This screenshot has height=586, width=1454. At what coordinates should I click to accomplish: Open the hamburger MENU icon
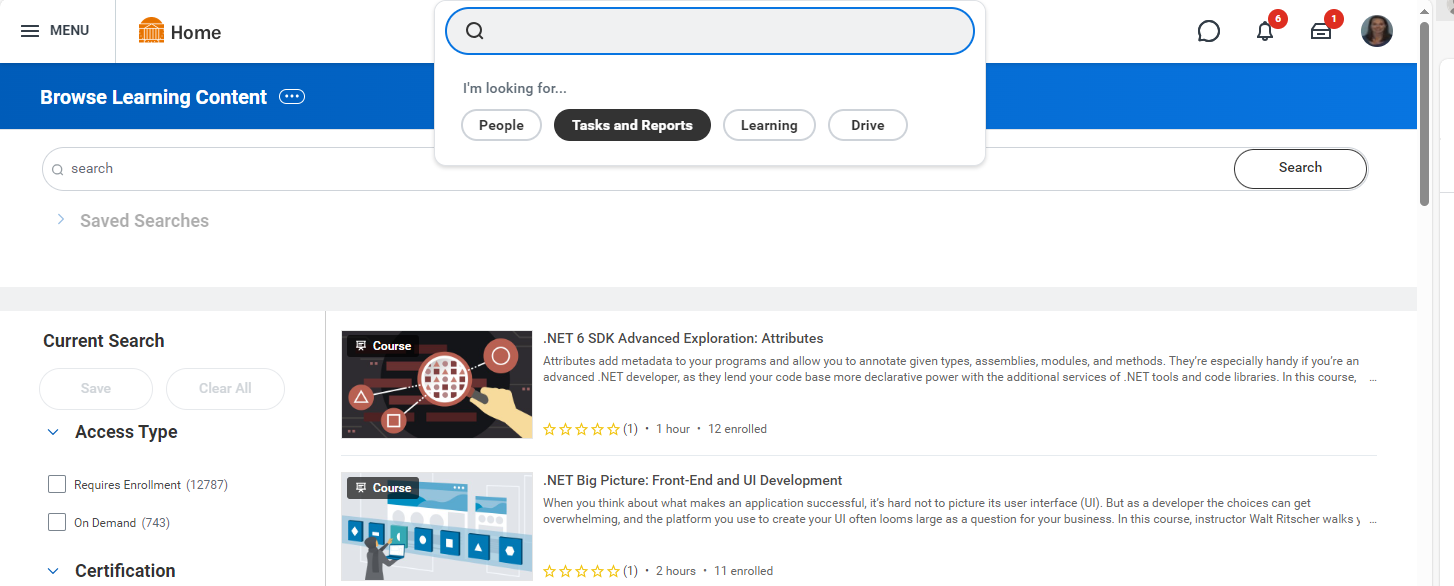pos(30,31)
